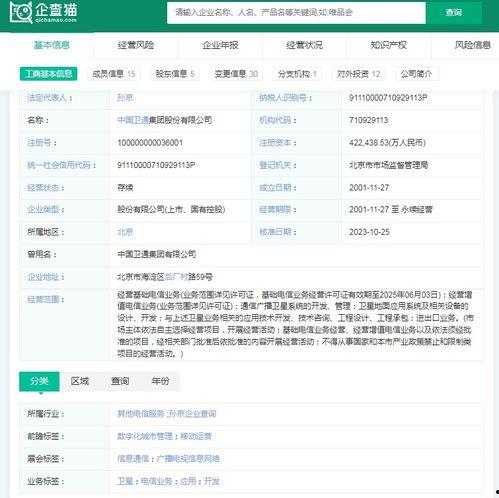
Task: Open 股东信息 5 sub-tab
Action: 175,74
